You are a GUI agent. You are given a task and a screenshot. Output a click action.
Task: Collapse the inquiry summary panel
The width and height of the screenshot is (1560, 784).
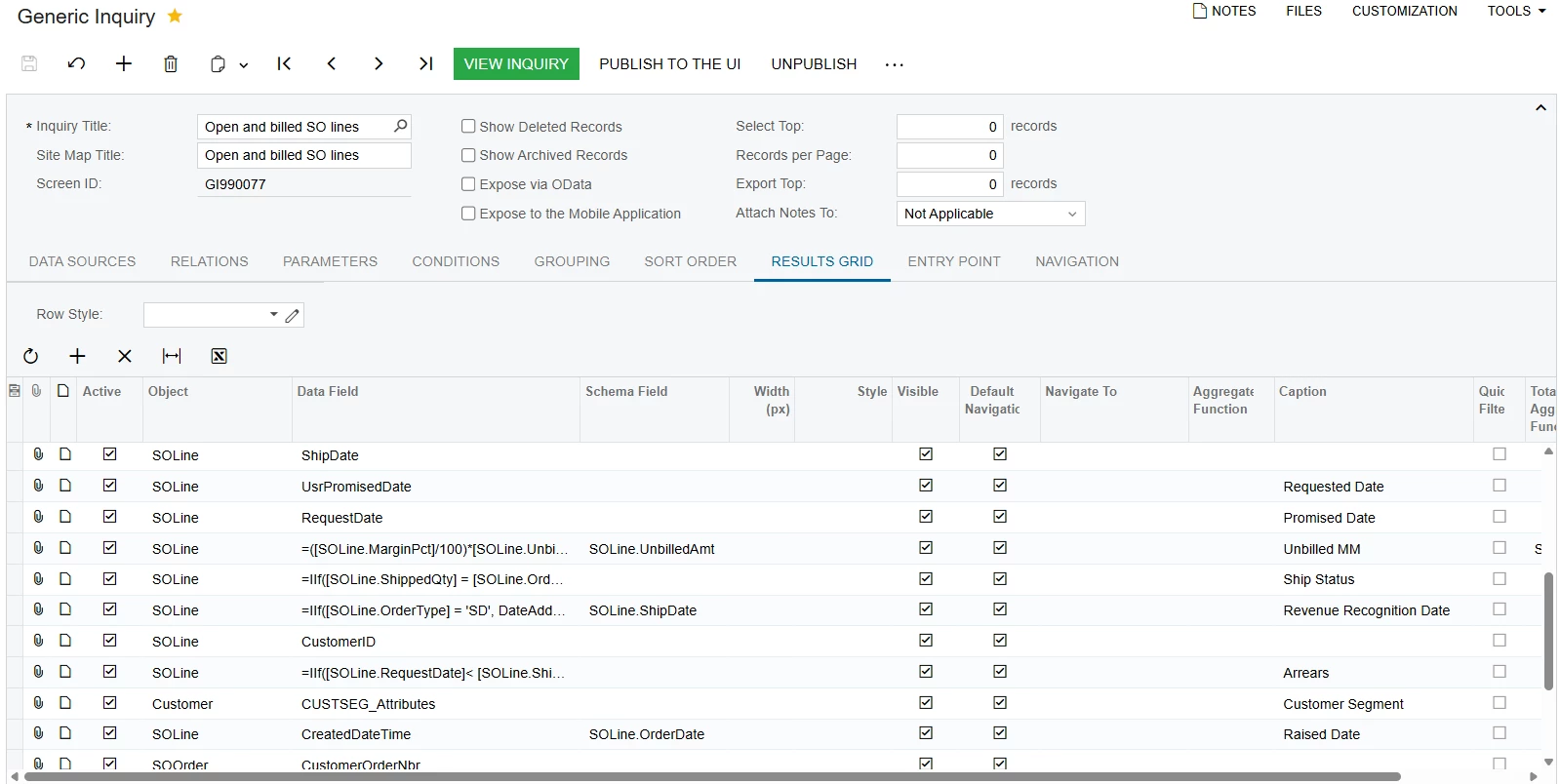(1540, 108)
